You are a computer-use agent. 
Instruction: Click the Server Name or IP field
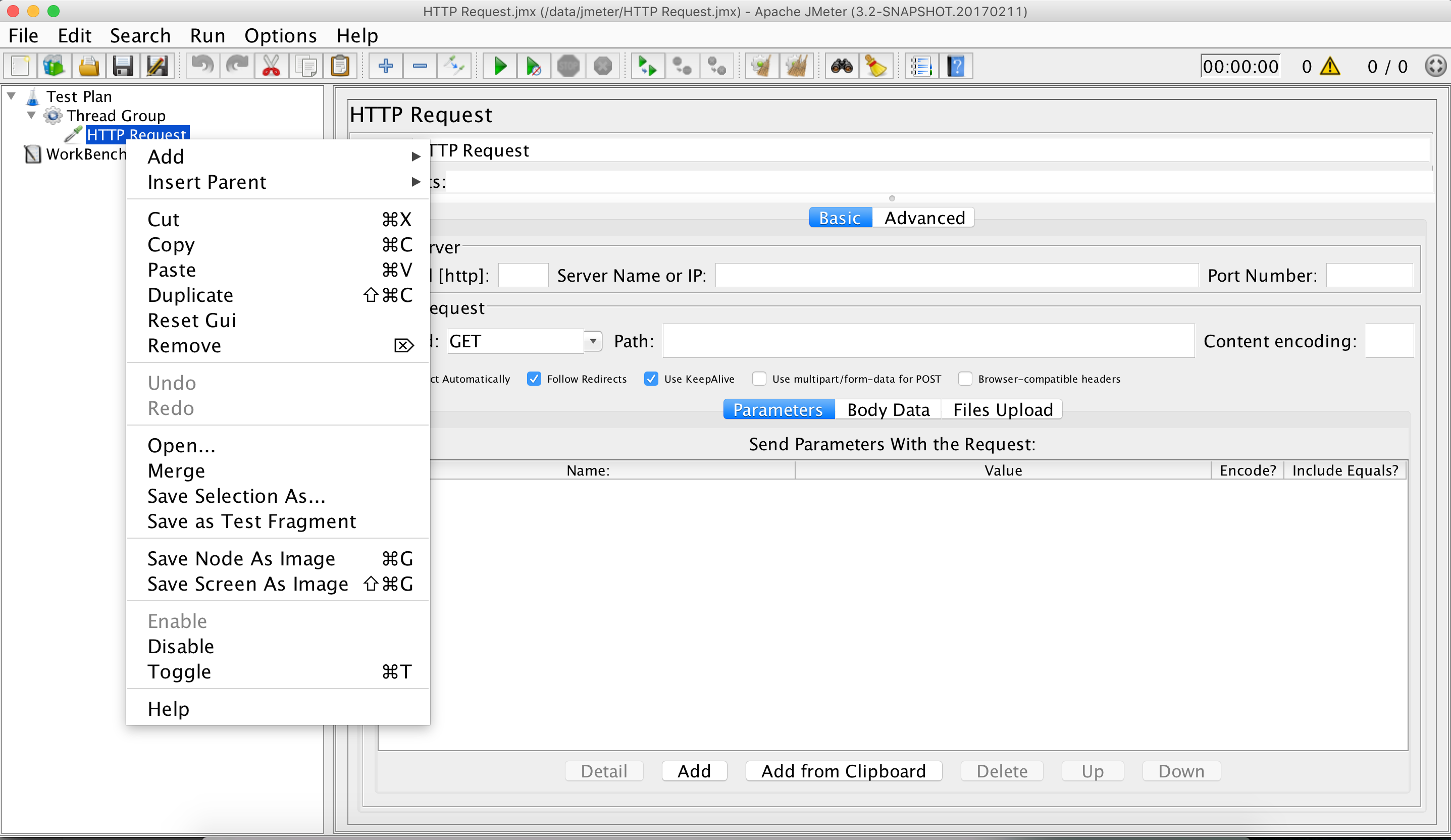956,275
